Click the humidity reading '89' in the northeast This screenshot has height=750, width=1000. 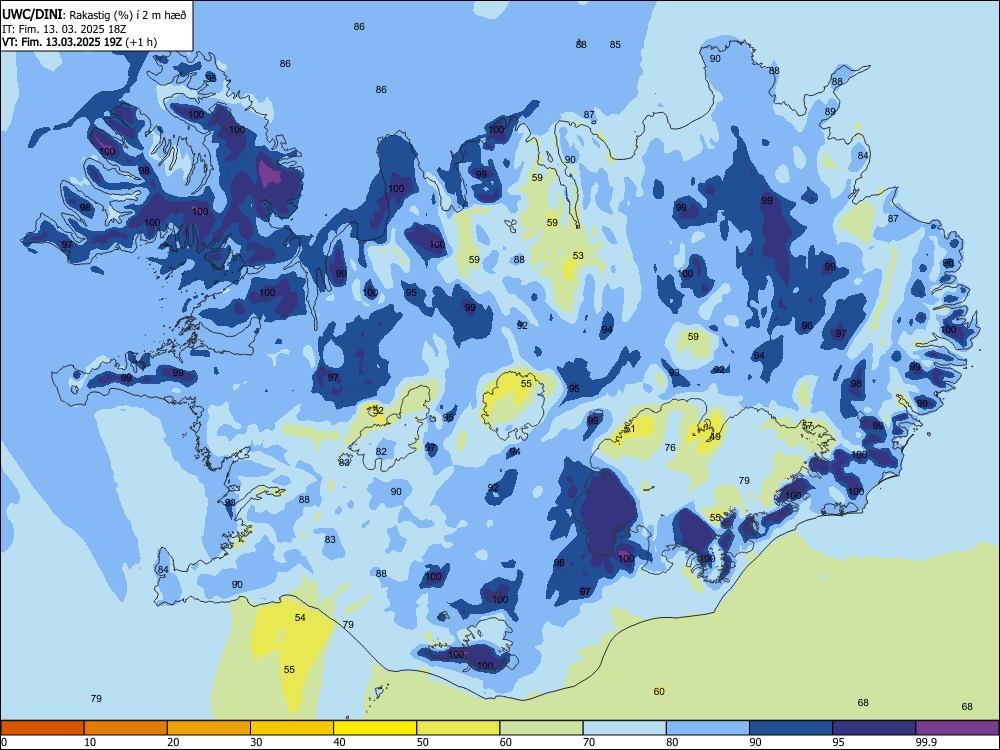[x=830, y=112]
